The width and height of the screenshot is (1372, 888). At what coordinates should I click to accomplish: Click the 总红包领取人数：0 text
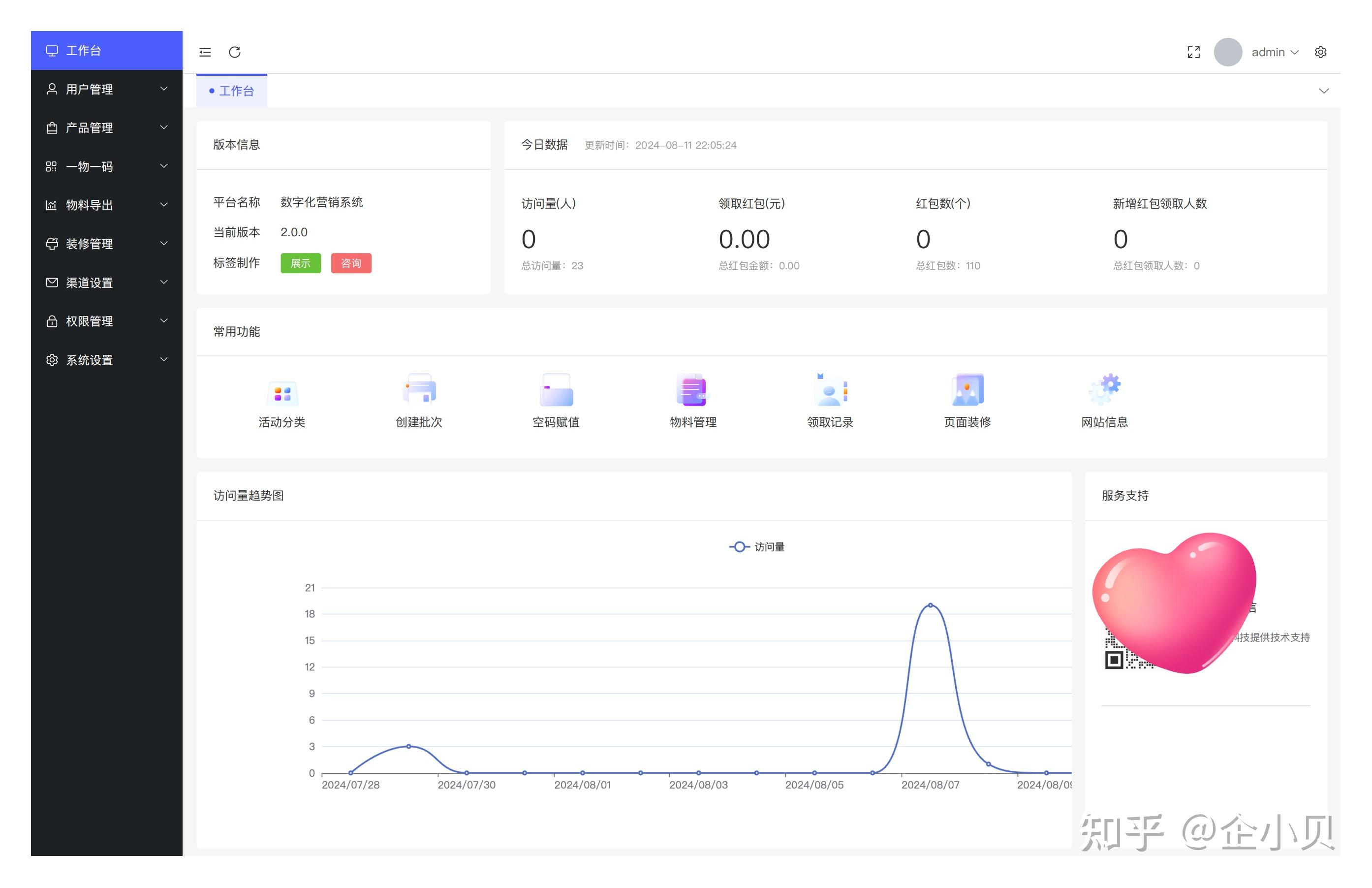(x=1156, y=266)
